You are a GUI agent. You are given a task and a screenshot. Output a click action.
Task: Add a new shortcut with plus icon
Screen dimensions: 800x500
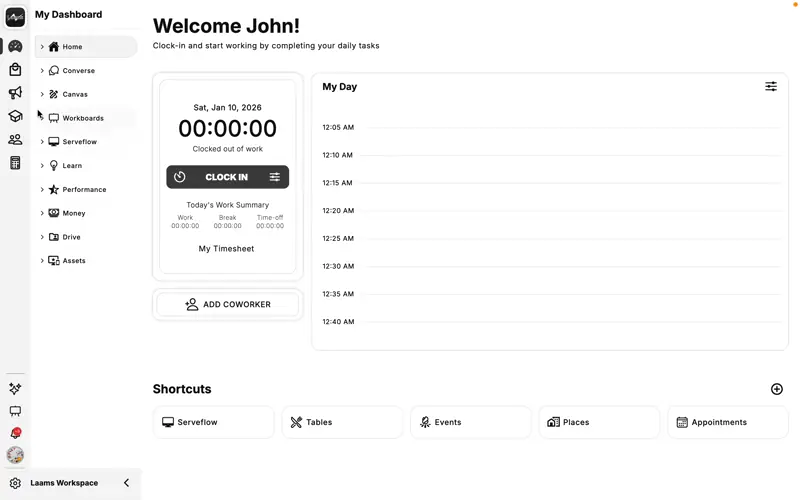777,389
